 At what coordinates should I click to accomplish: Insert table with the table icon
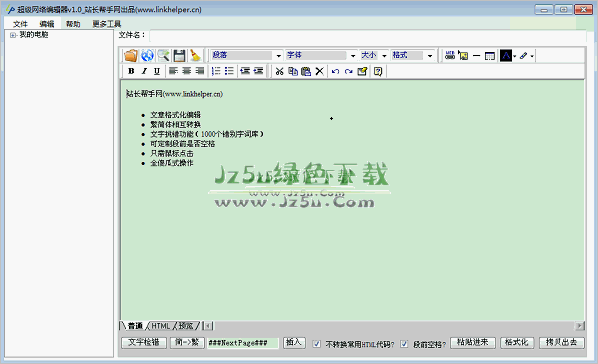click(490, 56)
